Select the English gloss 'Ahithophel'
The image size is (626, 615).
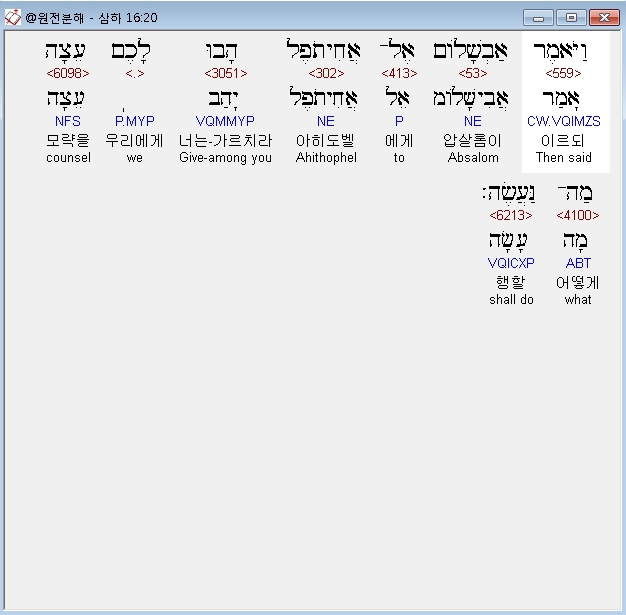326,157
